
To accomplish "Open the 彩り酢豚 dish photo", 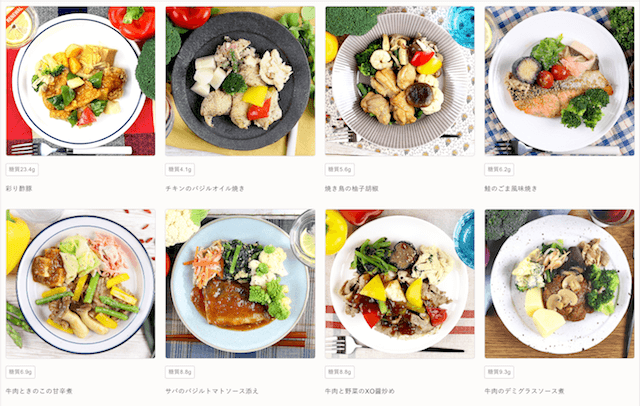I will click(80, 81).
